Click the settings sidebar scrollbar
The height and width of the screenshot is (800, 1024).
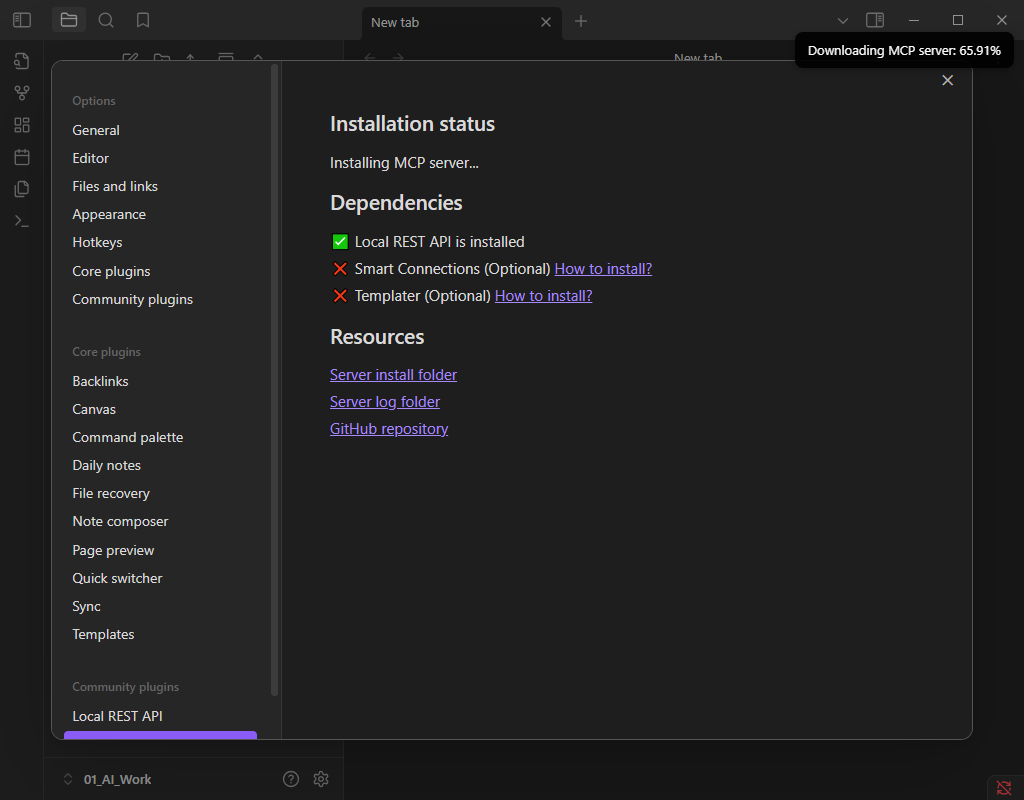pyautogui.click(x=274, y=379)
